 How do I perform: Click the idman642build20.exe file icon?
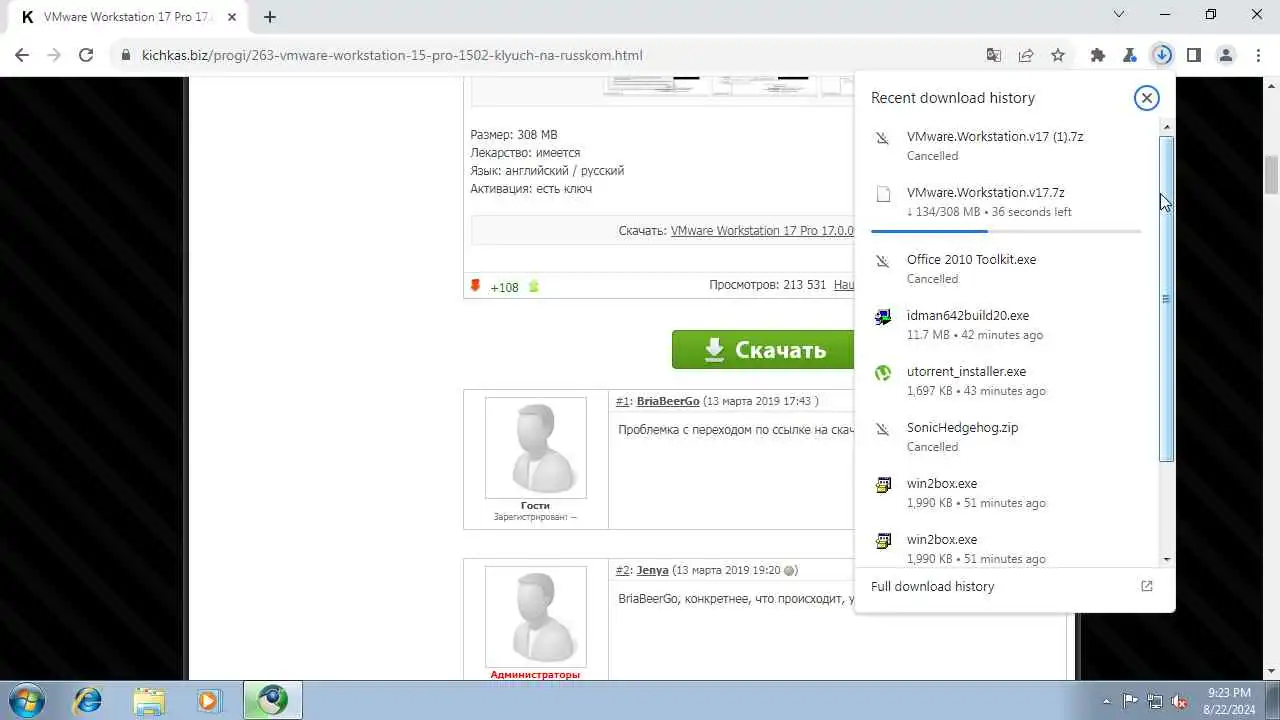pos(882,317)
